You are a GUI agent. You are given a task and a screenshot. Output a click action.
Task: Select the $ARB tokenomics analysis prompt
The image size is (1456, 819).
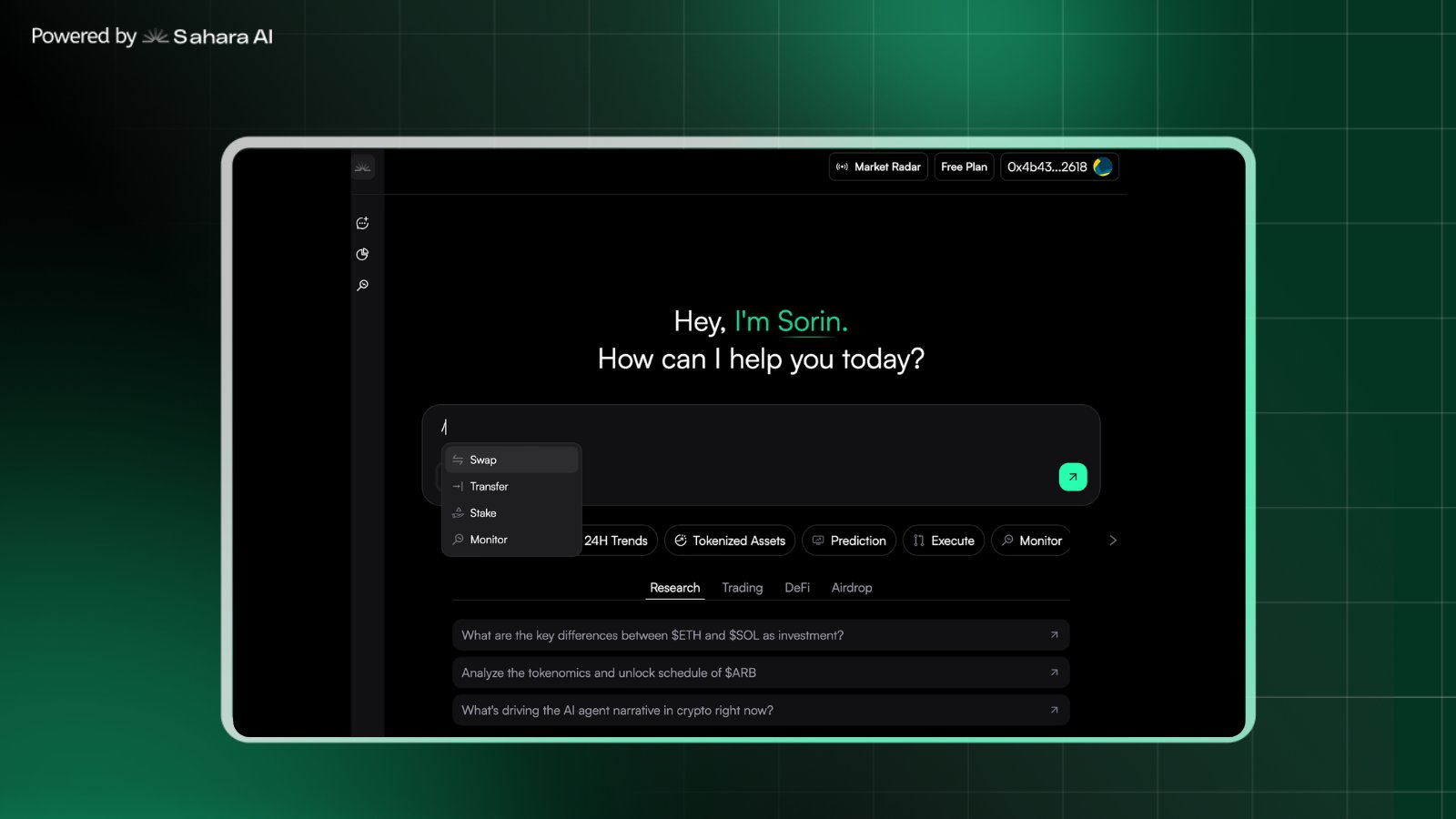(761, 672)
